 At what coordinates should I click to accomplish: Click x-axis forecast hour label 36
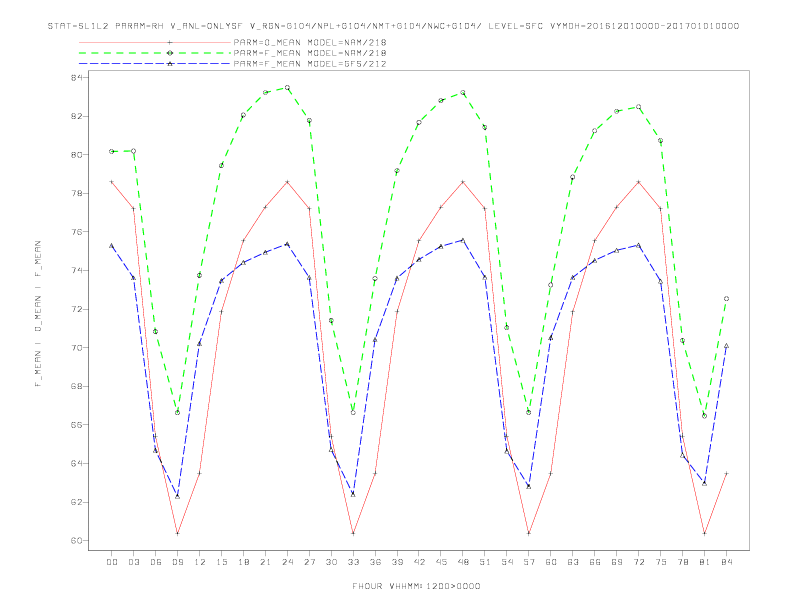click(375, 562)
